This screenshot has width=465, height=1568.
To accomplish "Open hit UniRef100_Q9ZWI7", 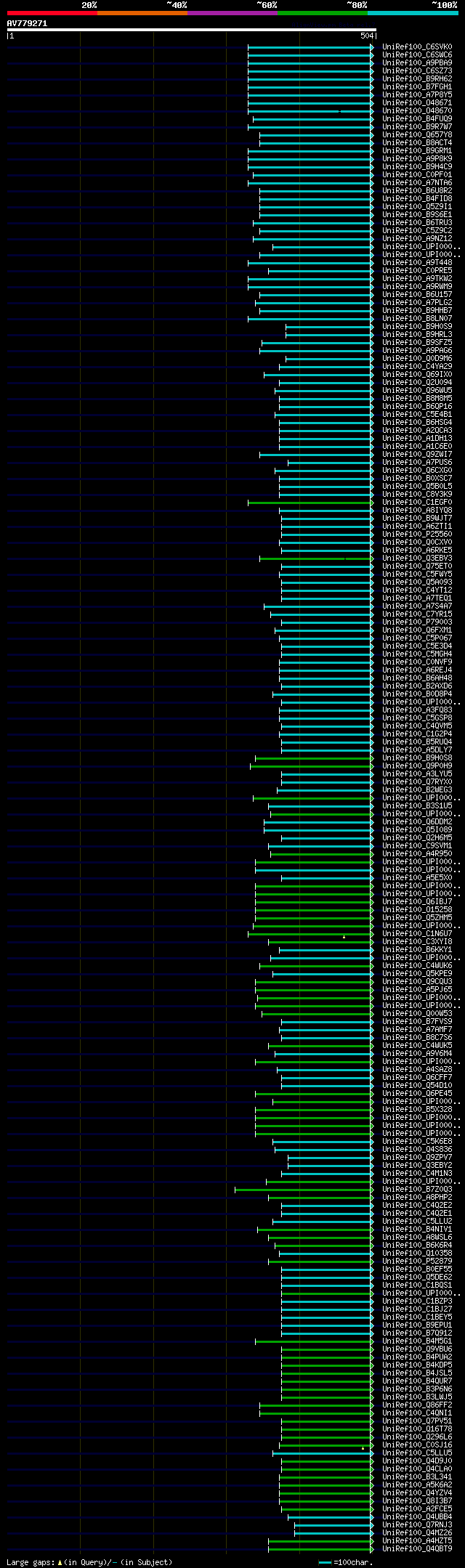I will (x=417, y=454).
